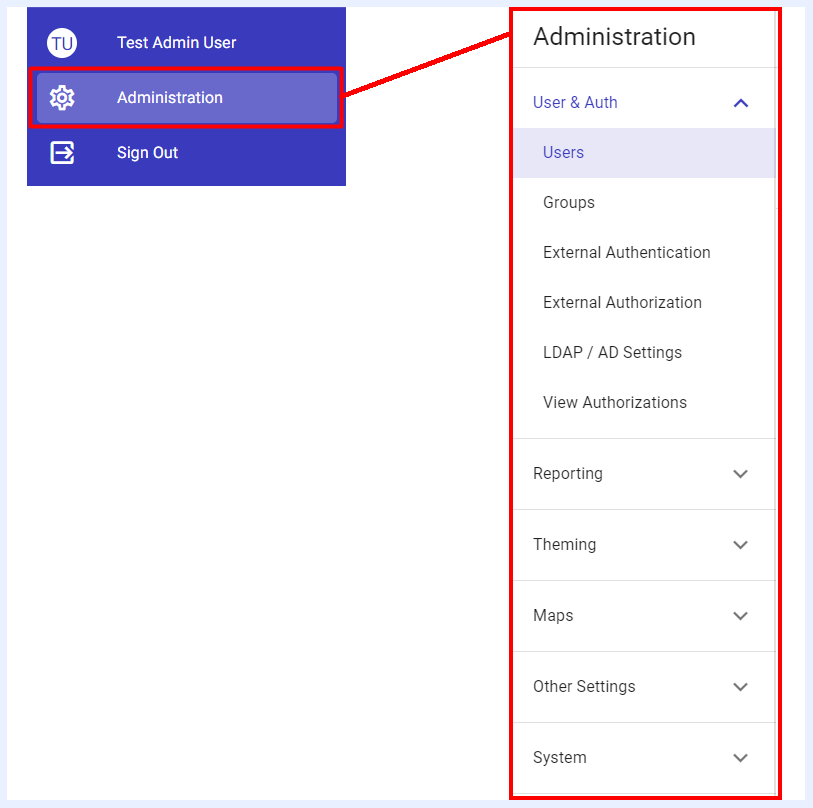The width and height of the screenshot is (813, 808).
Task: Open External Authorization settings
Action: tap(644, 302)
